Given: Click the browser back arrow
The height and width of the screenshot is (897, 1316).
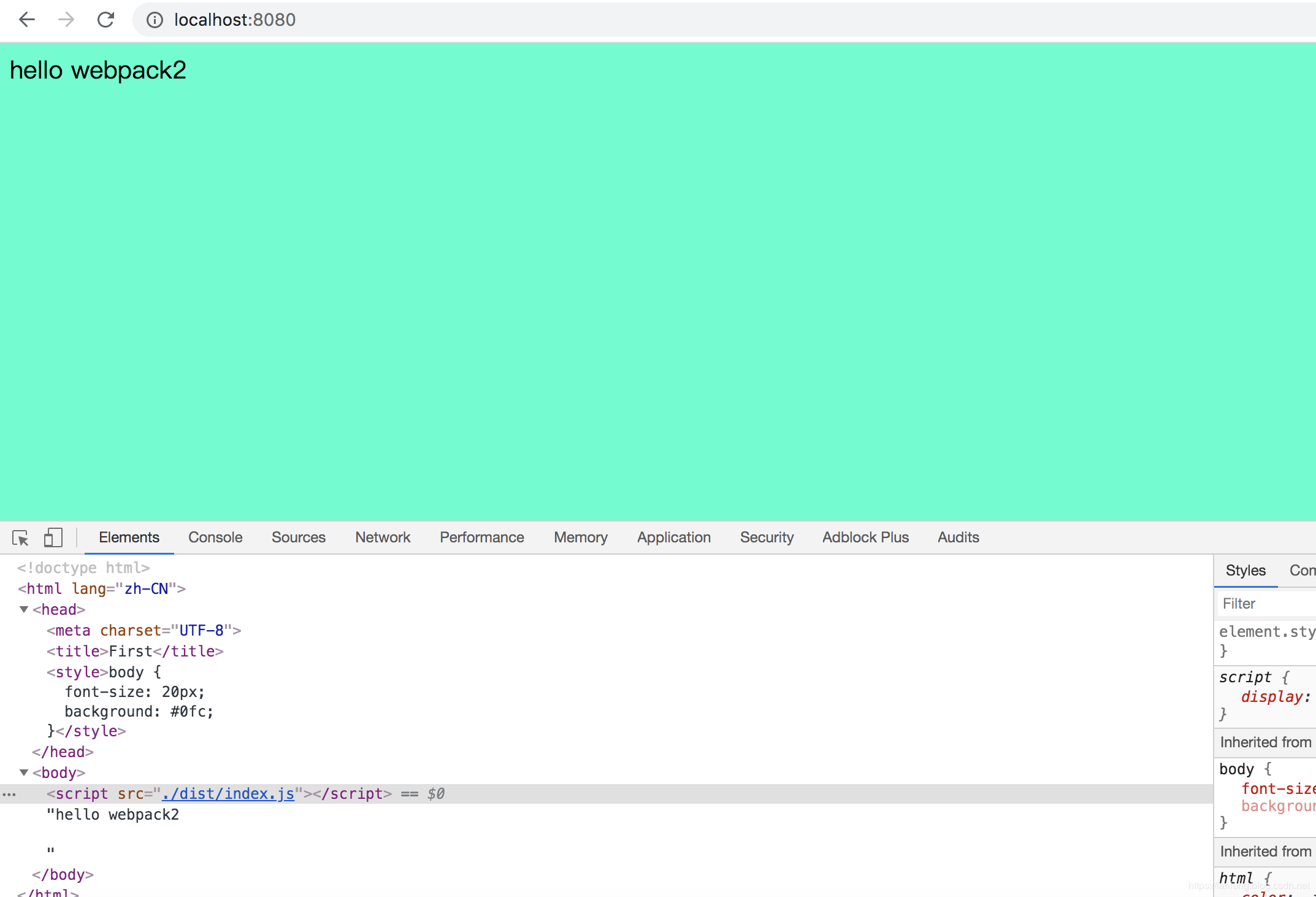Looking at the screenshot, I should (x=27, y=20).
